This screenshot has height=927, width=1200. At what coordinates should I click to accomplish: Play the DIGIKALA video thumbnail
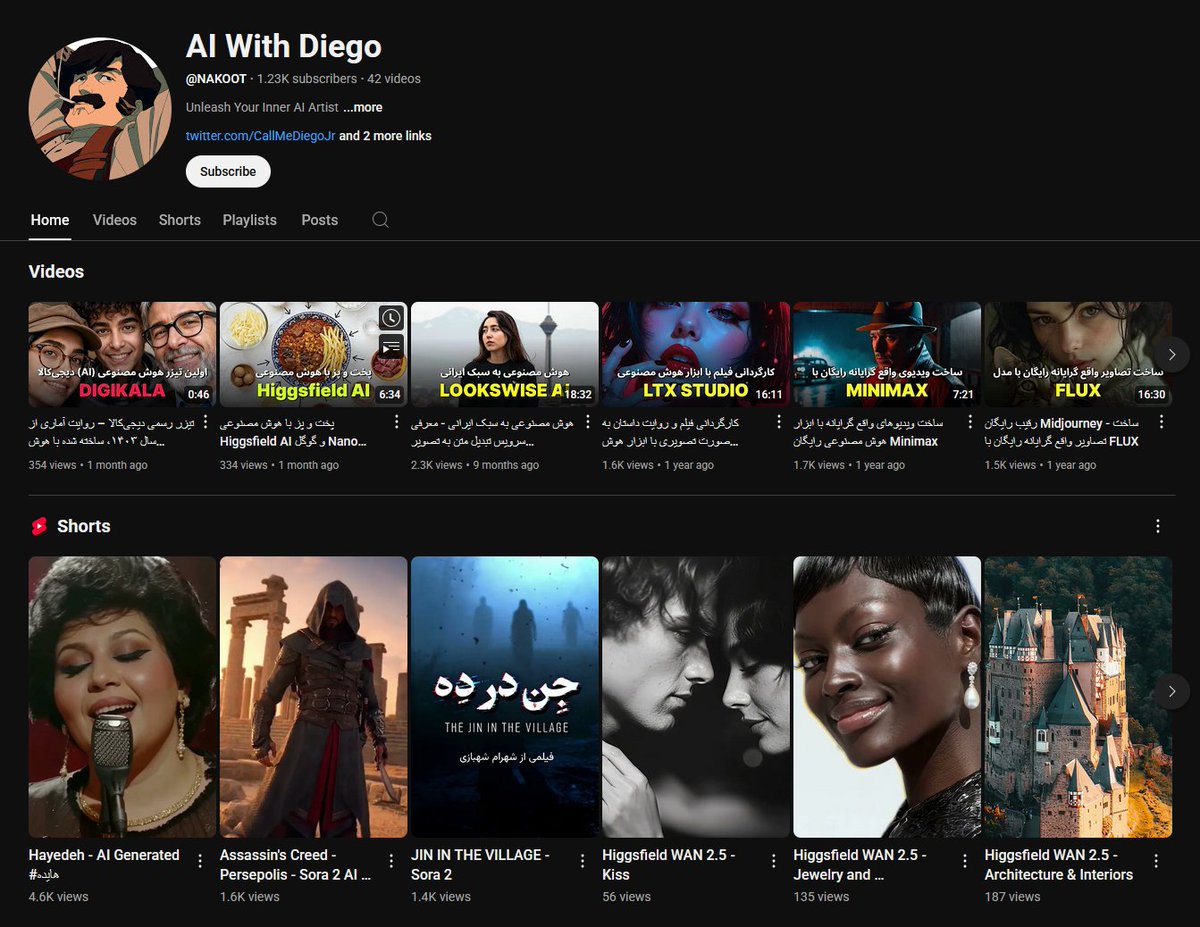coord(122,354)
